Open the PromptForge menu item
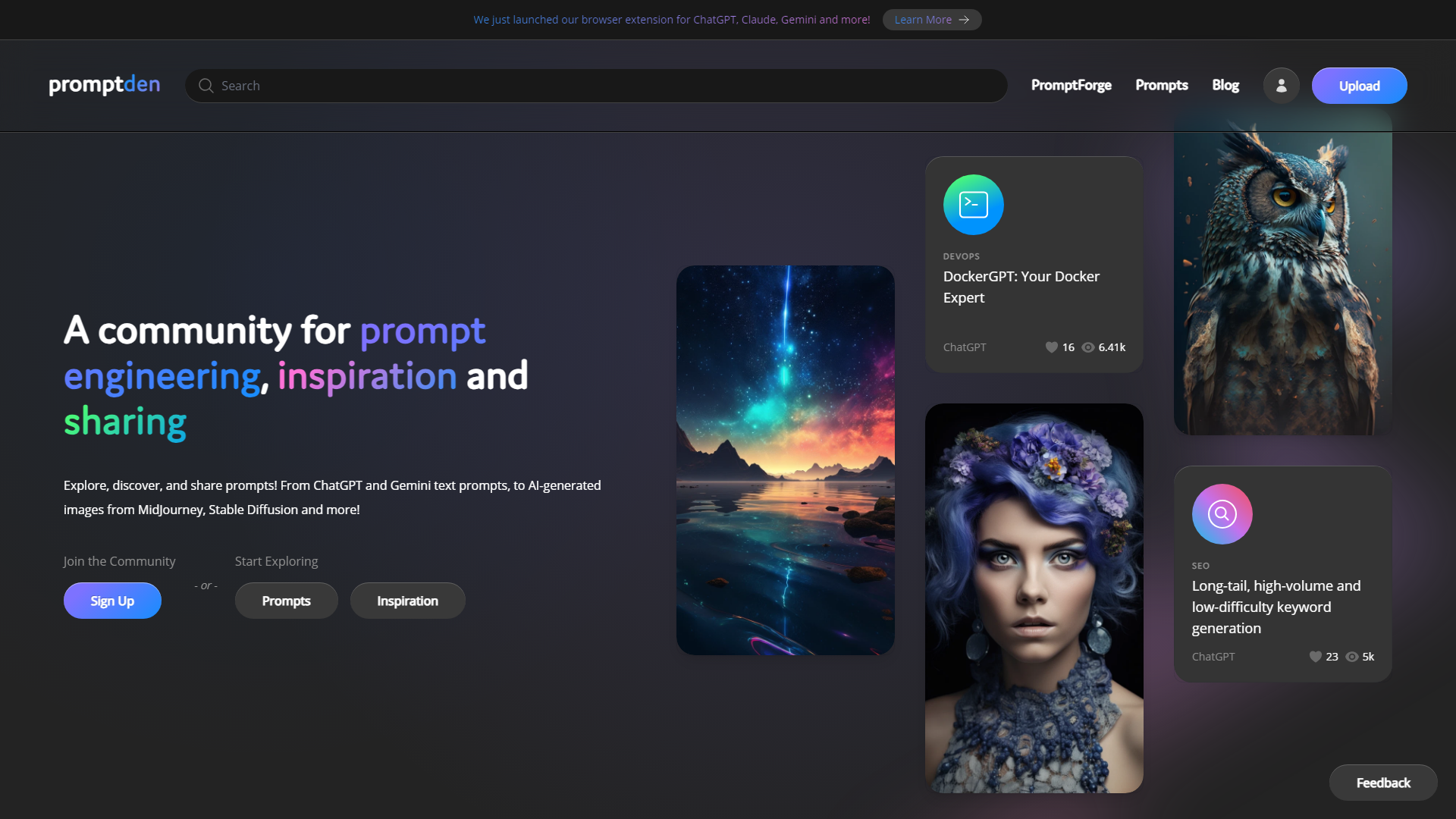Image resolution: width=1456 pixels, height=819 pixels. [x=1071, y=85]
